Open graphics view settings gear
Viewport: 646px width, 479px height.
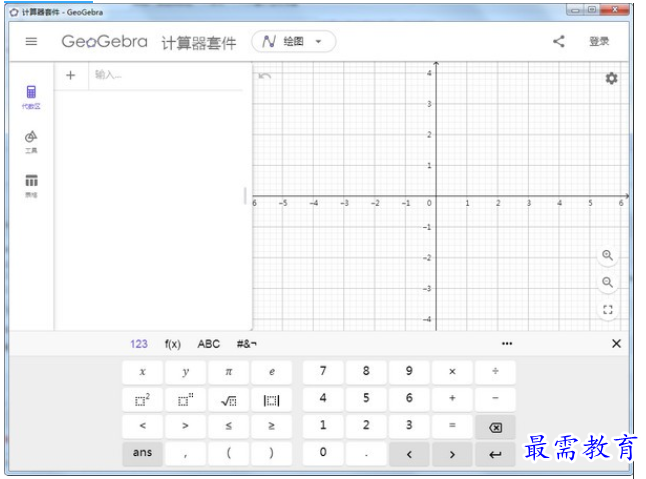(611, 78)
